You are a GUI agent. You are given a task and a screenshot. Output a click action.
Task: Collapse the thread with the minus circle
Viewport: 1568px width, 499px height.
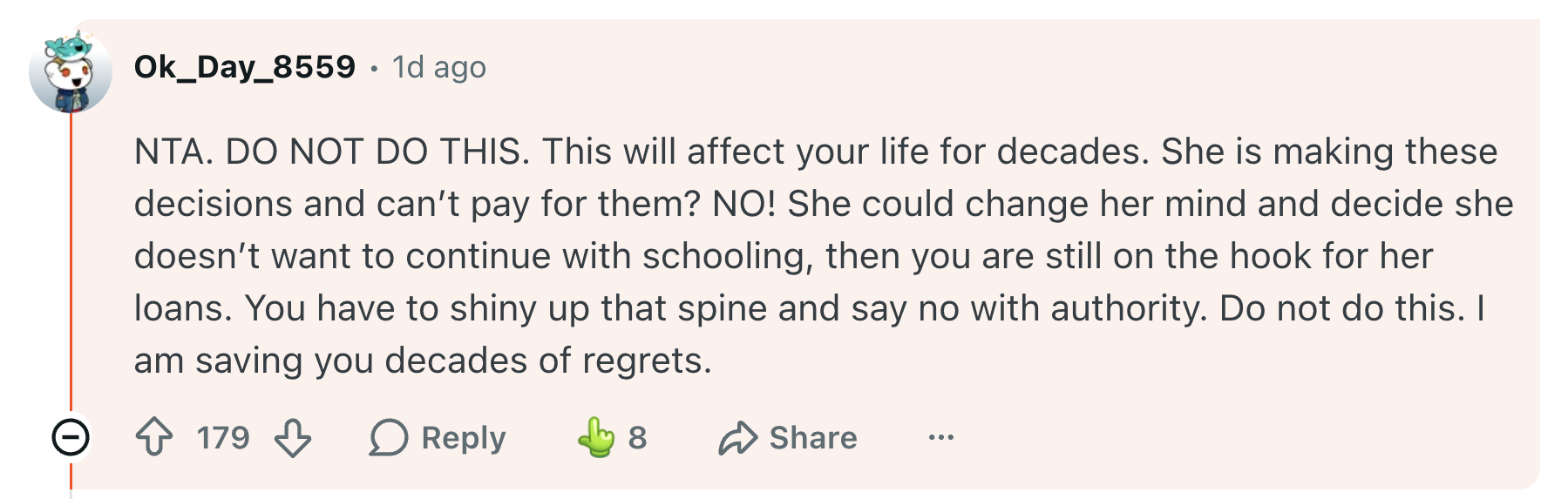point(71,436)
